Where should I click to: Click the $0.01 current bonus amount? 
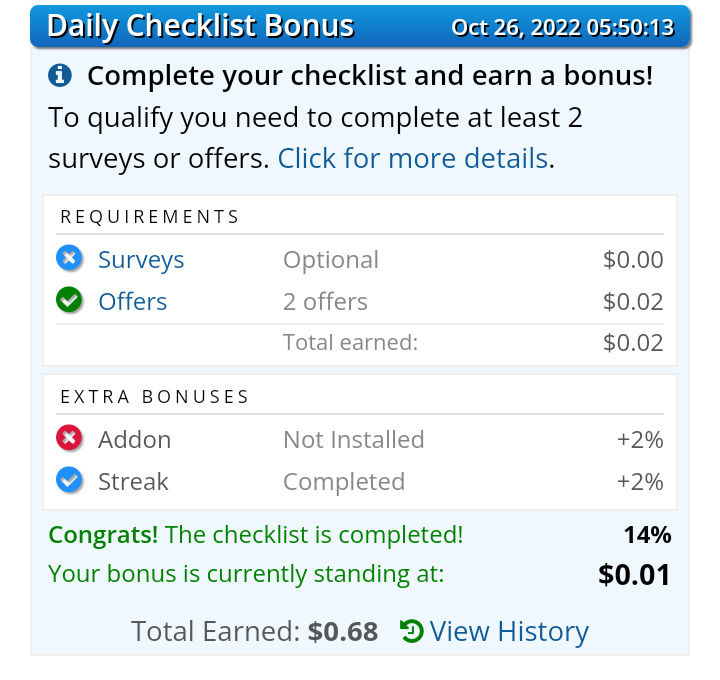click(x=634, y=574)
